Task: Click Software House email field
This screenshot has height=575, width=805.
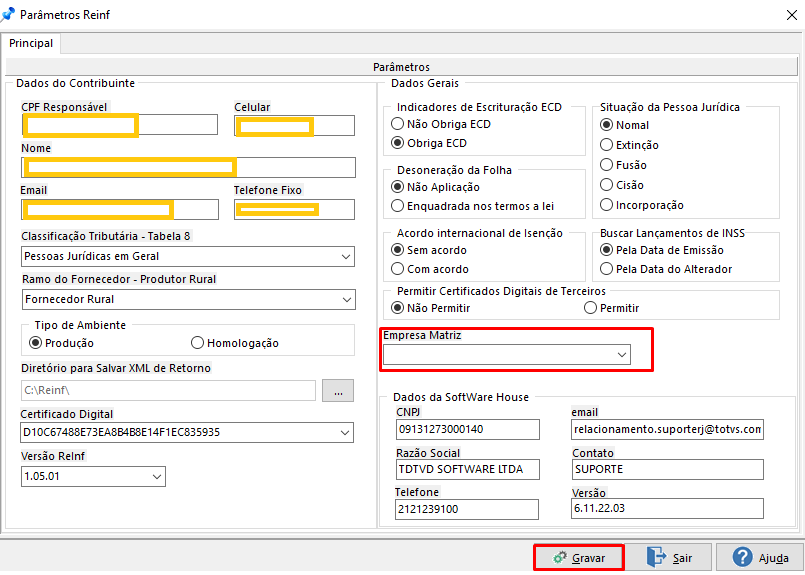Action: (x=667, y=429)
